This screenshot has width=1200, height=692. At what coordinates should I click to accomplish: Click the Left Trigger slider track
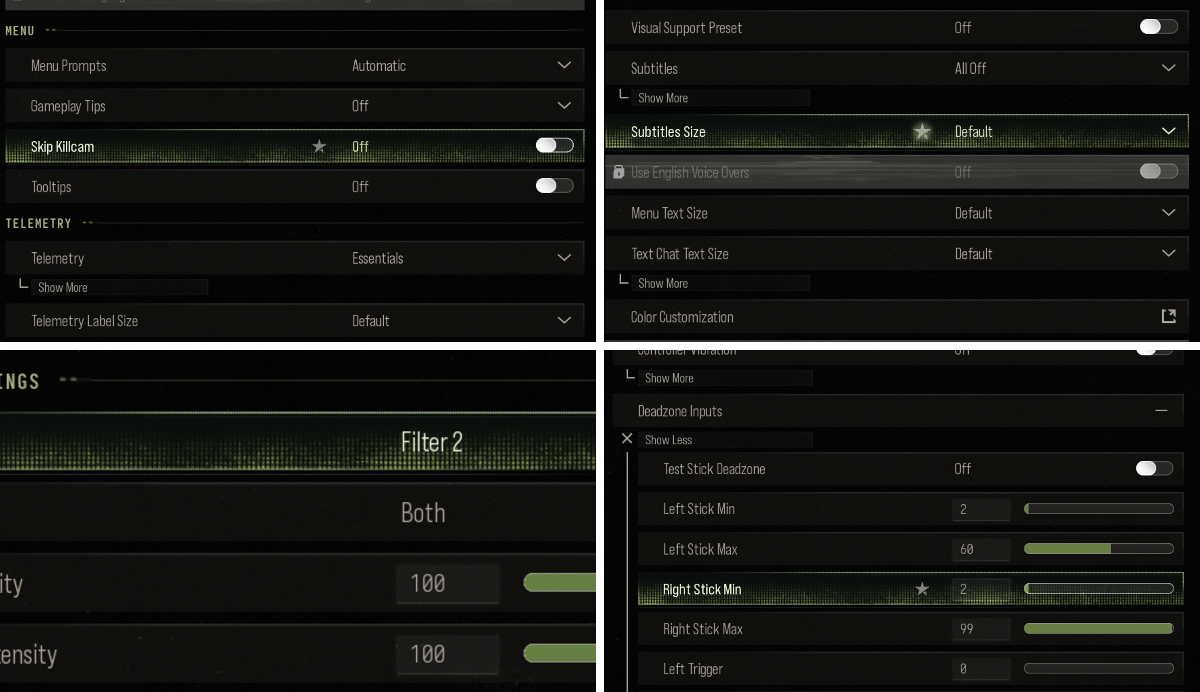[1099, 669]
